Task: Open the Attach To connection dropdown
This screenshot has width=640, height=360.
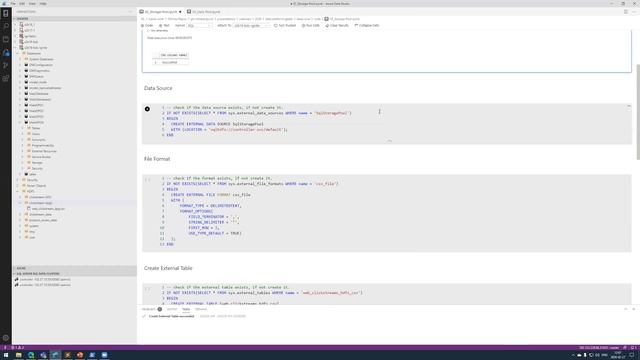Action: point(251,25)
